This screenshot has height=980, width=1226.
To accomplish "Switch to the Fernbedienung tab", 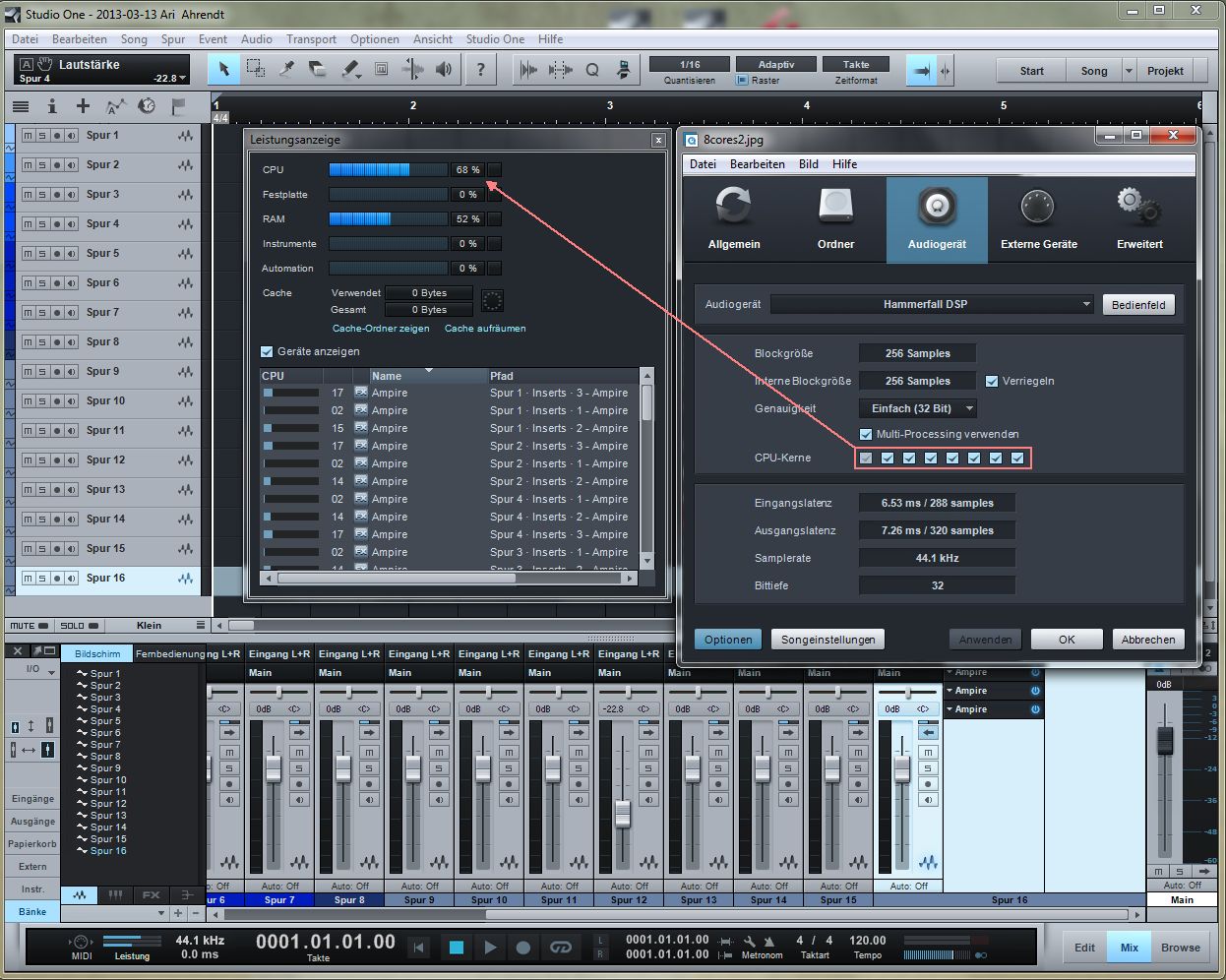I will tap(169, 653).
